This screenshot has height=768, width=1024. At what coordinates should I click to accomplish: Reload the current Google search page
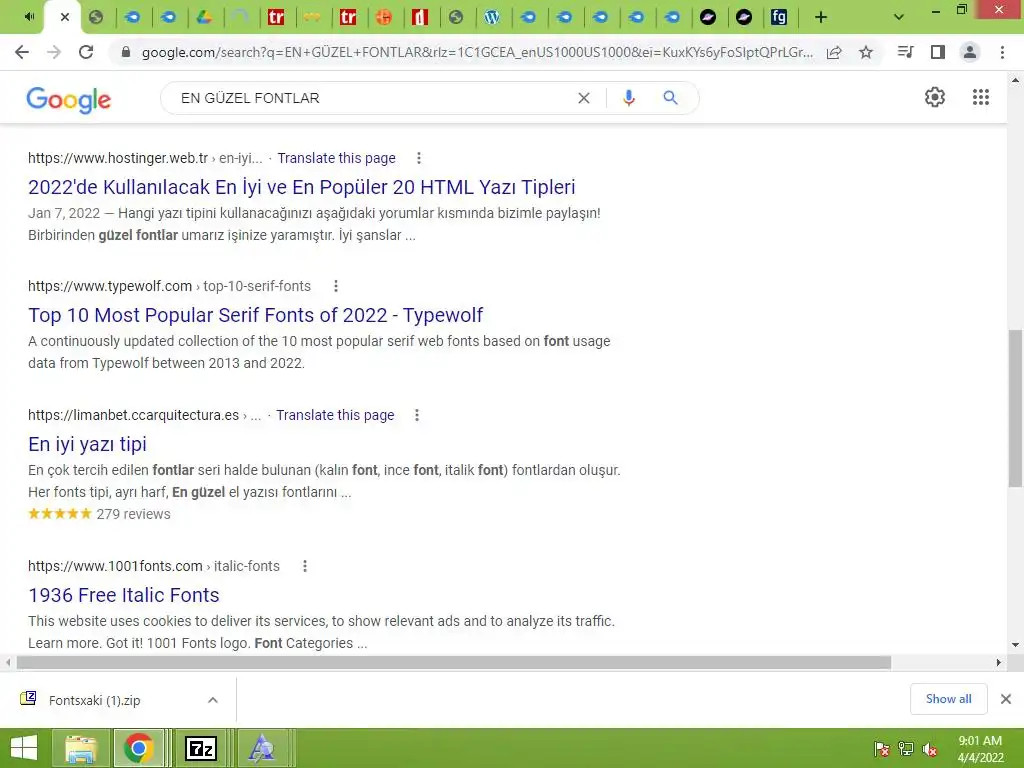[x=86, y=52]
